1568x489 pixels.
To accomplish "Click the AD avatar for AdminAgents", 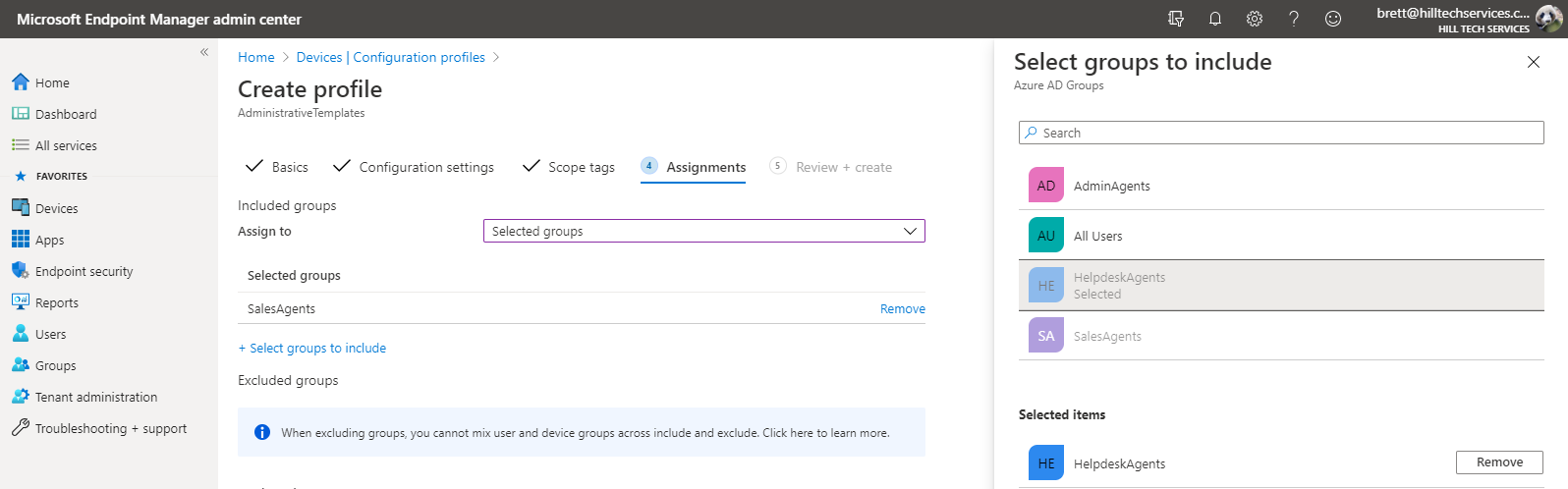I will [x=1046, y=186].
